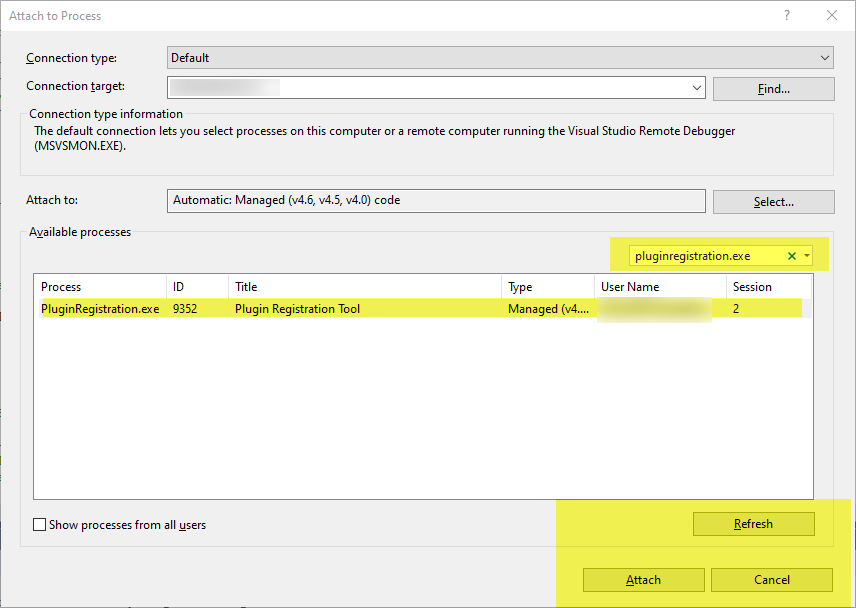
Task: Click process ID 9352 cell
Action: (x=185, y=309)
